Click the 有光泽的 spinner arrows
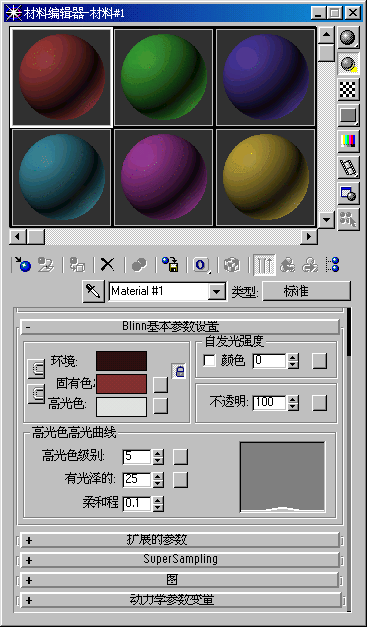367x627 pixels. tap(158, 480)
